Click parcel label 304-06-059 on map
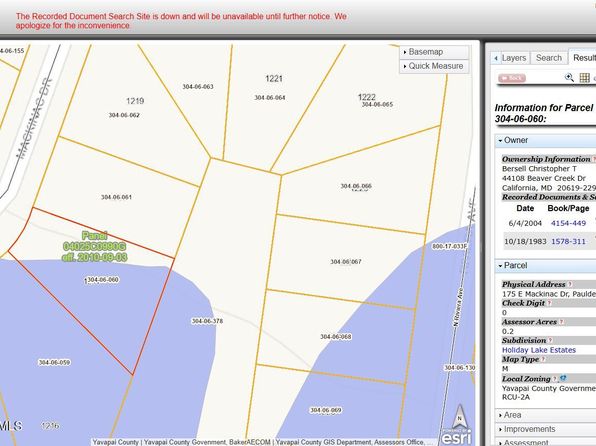This screenshot has width=596, height=446. (54, 362)
